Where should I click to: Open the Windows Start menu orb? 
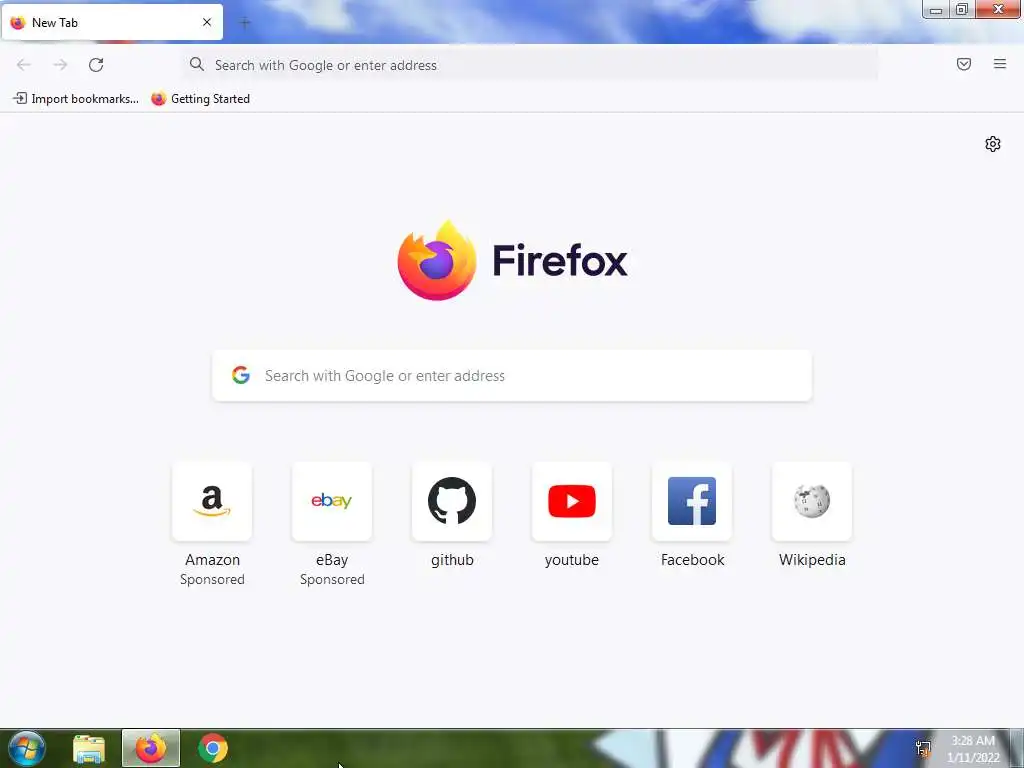[x=27, y=748]
